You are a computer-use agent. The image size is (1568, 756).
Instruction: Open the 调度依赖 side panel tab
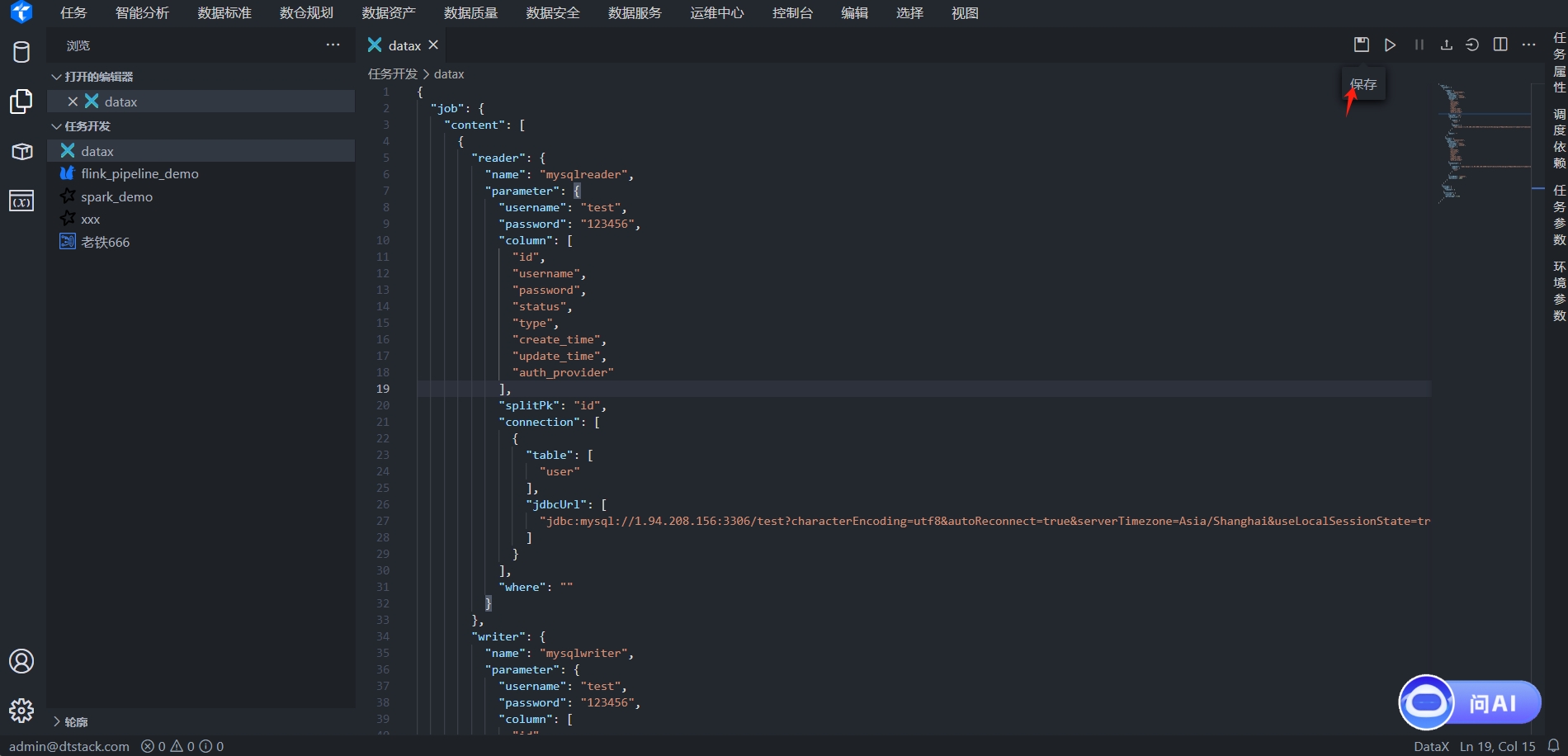pos(1559,139)
